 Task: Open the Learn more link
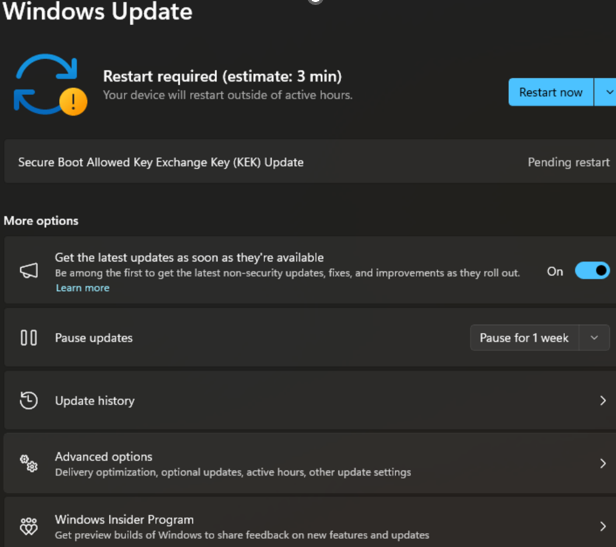click(x=82, y=288)
